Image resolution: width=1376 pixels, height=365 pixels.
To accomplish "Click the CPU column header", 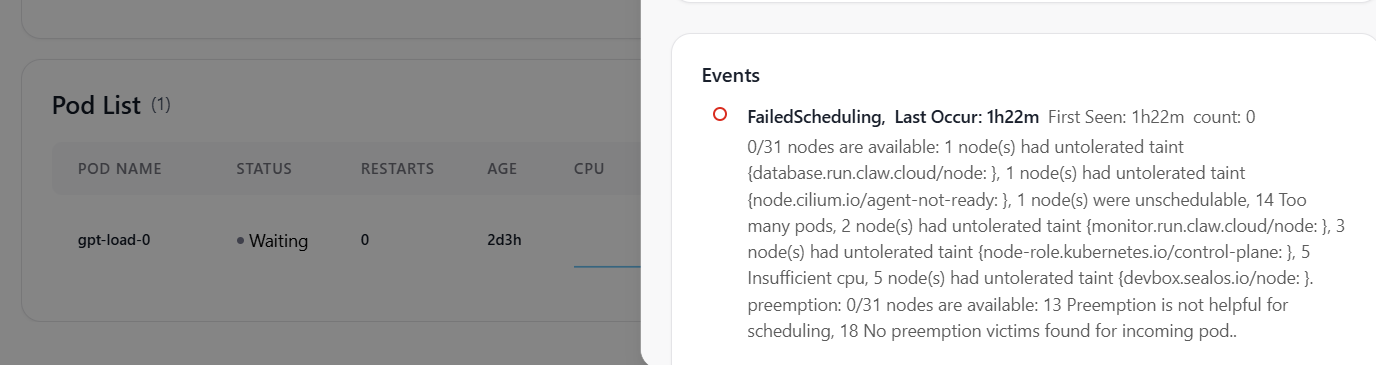I will pos(589,169).
